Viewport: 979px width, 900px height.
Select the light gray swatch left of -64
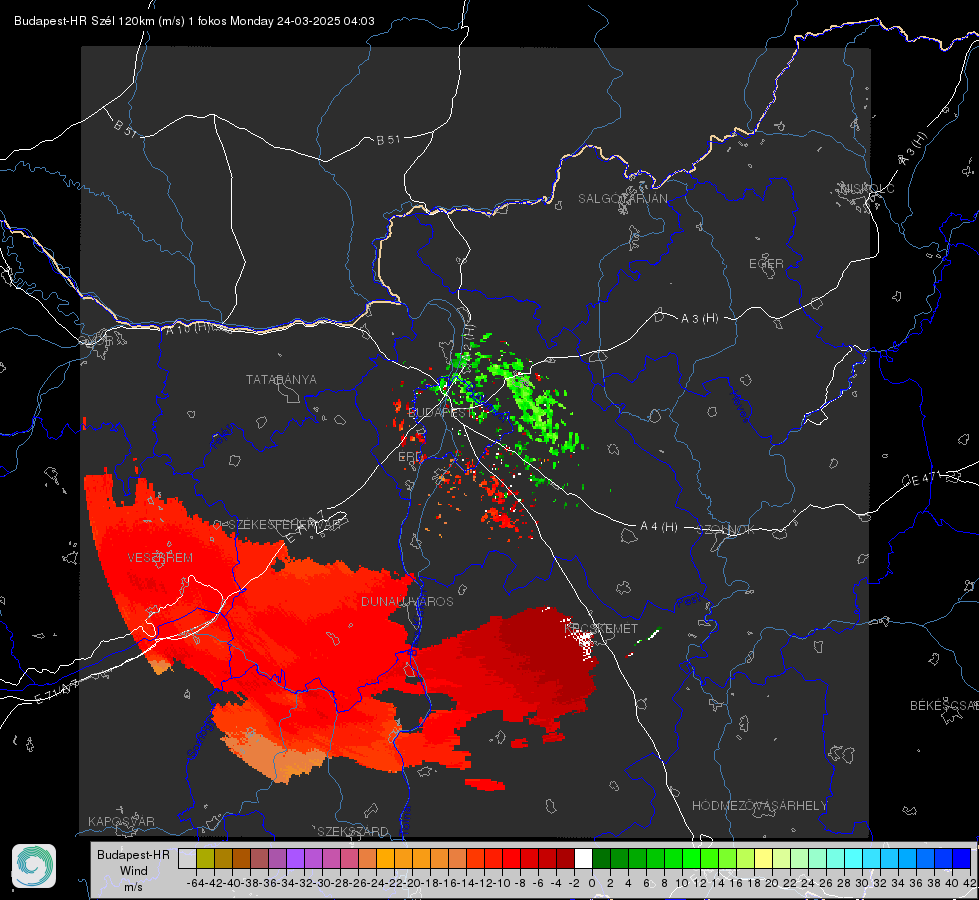187,858
